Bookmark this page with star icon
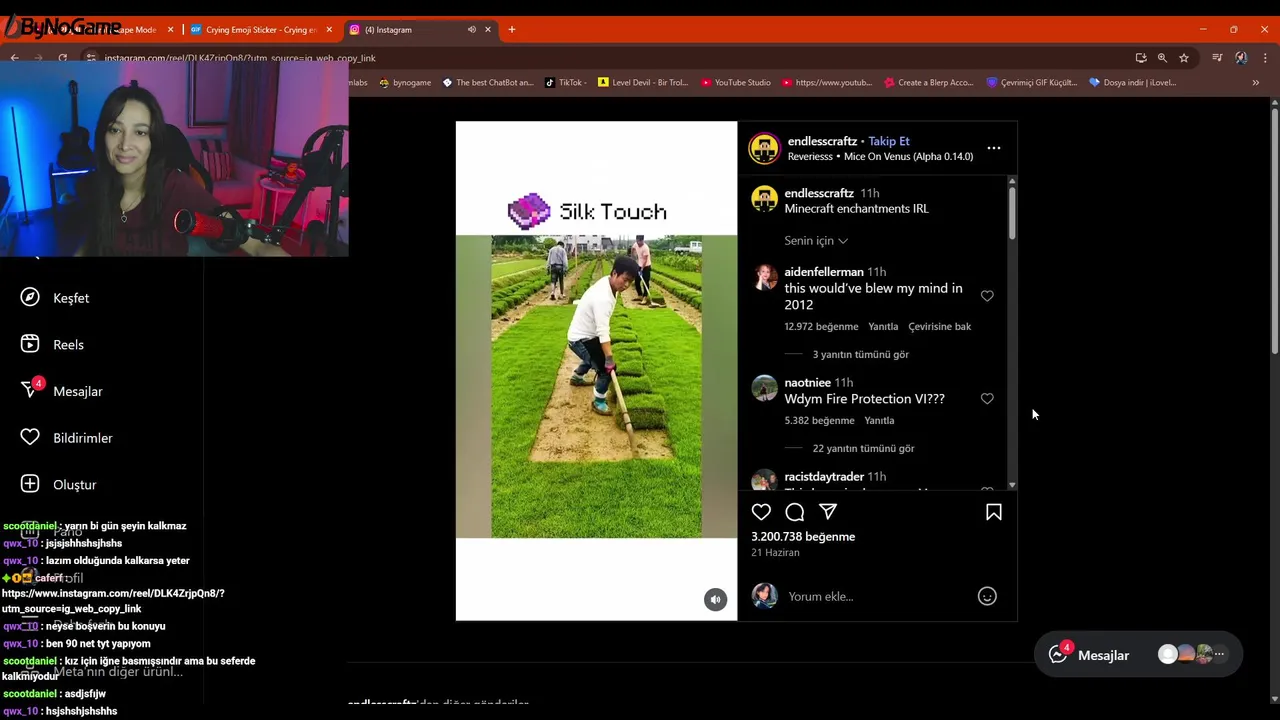 (1184, 58)
